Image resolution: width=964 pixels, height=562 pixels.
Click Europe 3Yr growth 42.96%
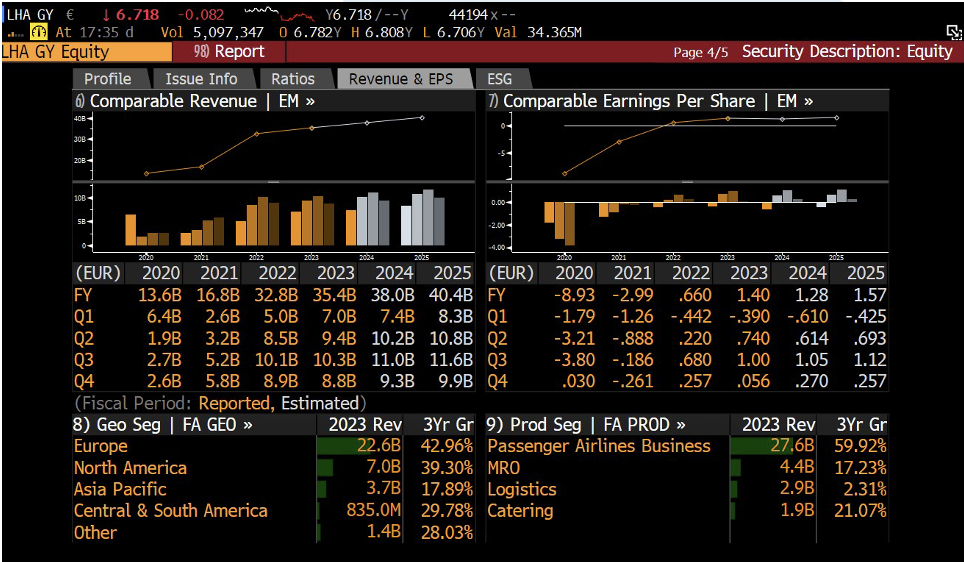447,446
